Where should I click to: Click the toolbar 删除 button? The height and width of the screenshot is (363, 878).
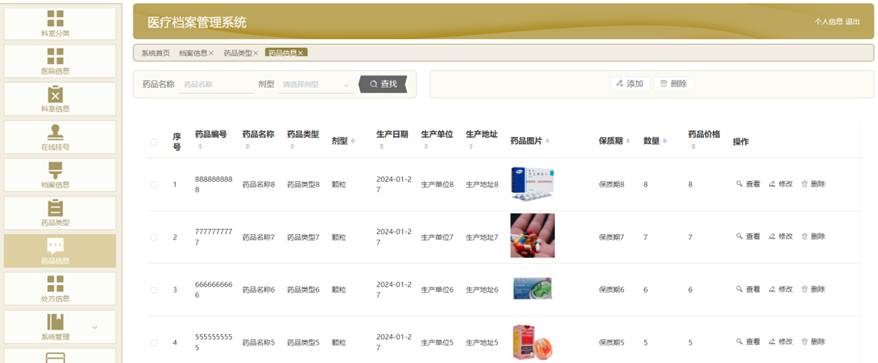pyautogui.click(x=674, y=84)
